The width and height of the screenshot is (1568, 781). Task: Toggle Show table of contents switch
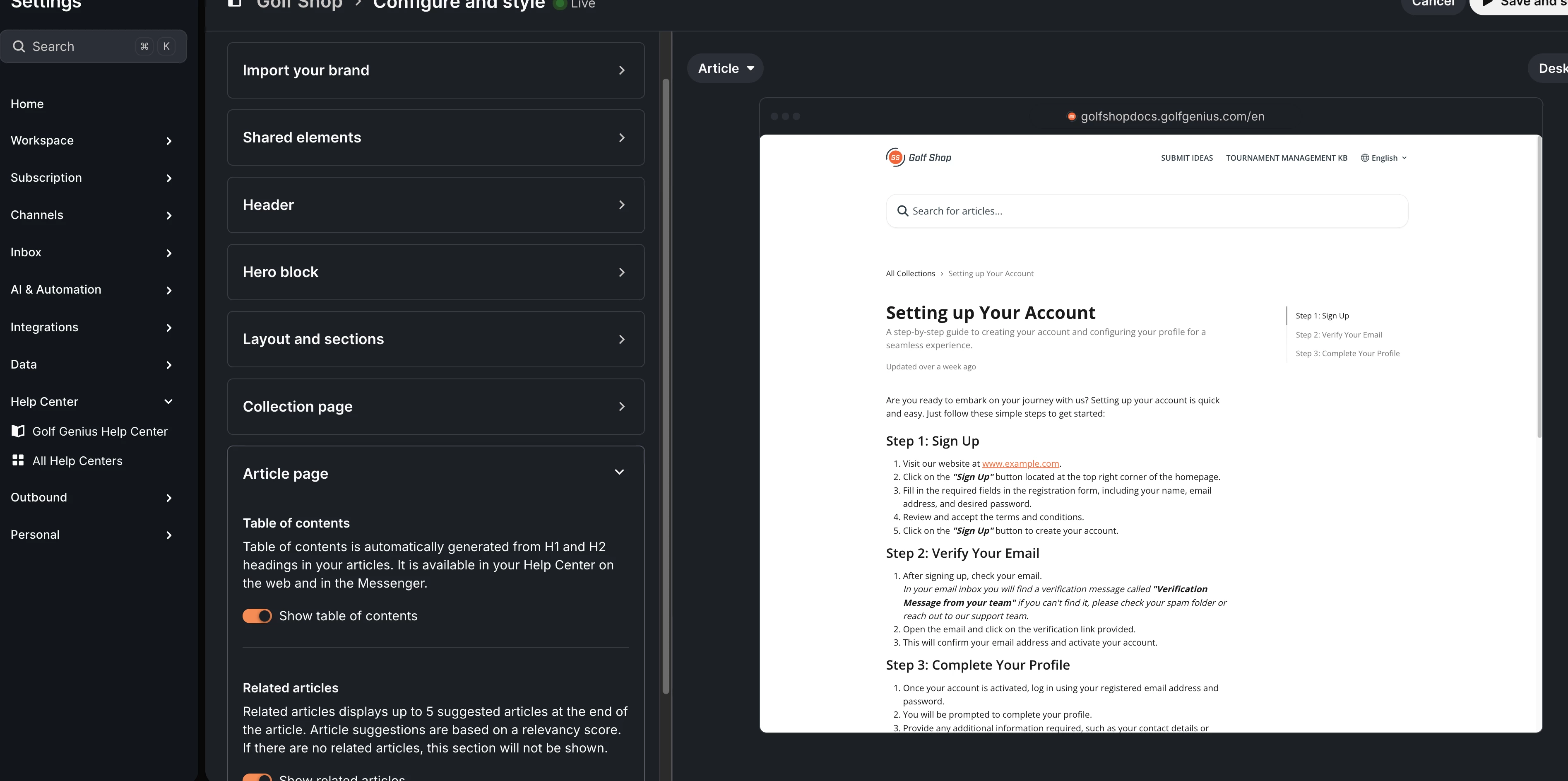click(x=257, y=616)
